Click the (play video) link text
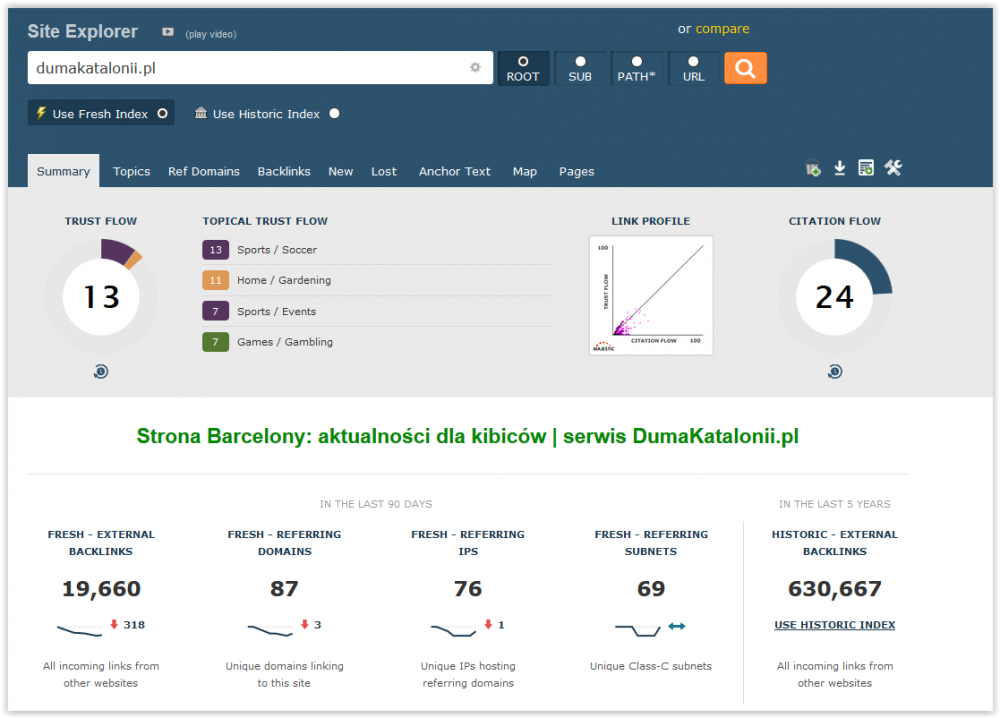 click(x=210, y=34)
